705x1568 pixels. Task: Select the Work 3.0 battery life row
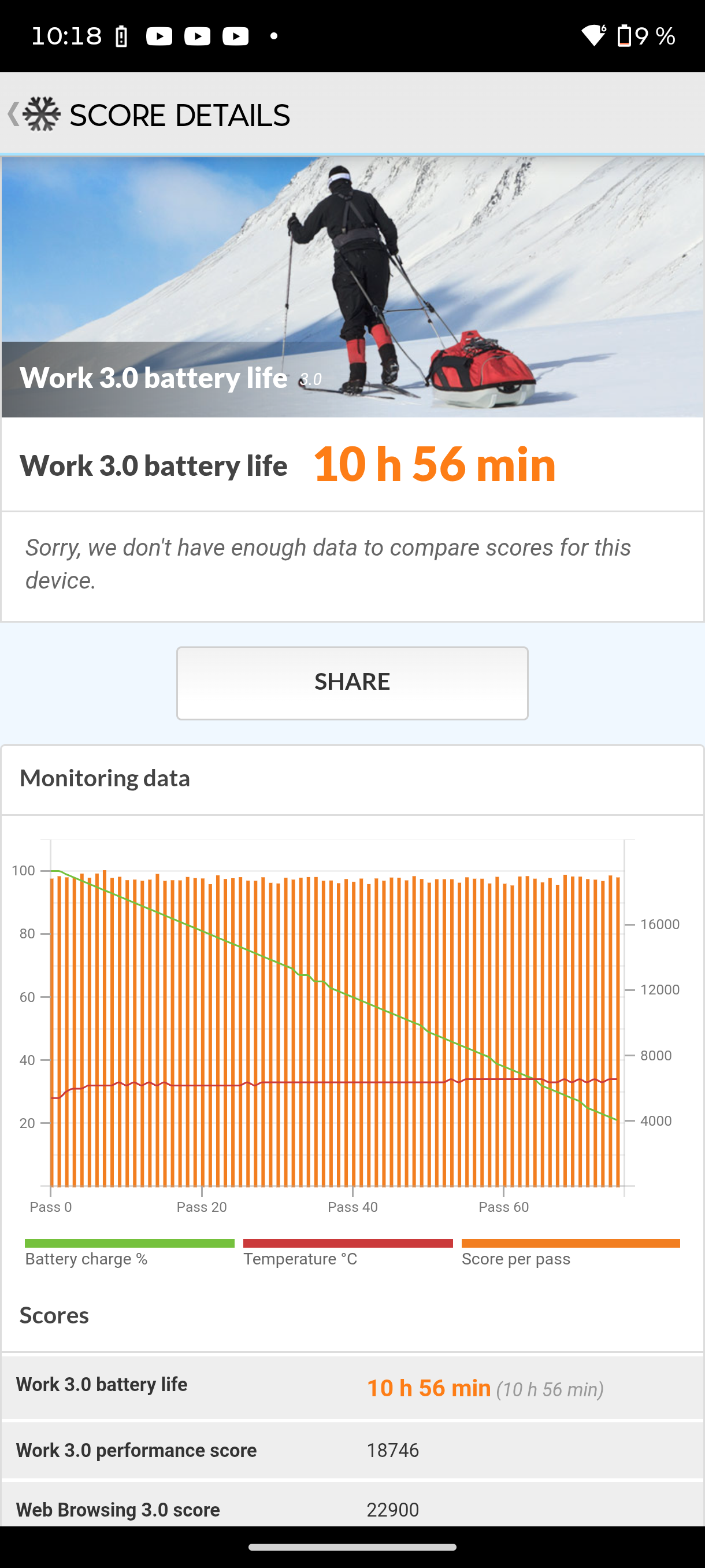pos(352,1386)
